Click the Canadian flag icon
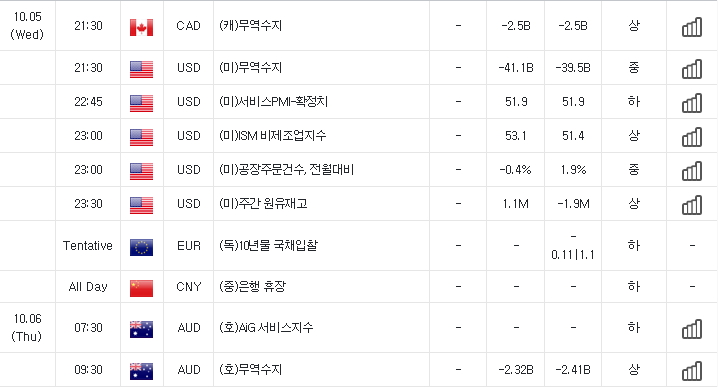The height and width of the screenshot is (387, 718). (141, 27)
